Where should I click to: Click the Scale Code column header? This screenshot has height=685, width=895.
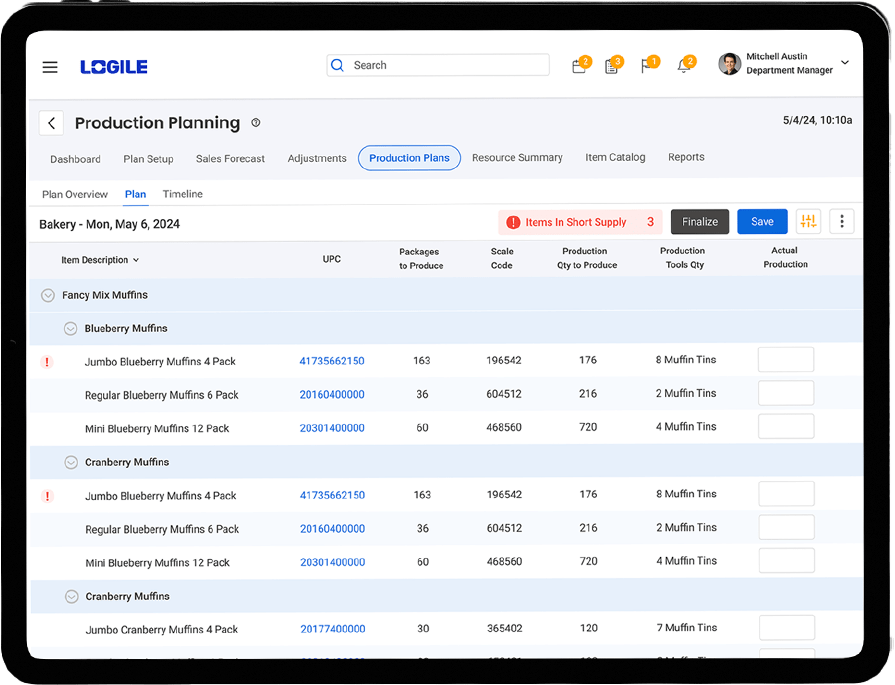[x=502, y=258]
